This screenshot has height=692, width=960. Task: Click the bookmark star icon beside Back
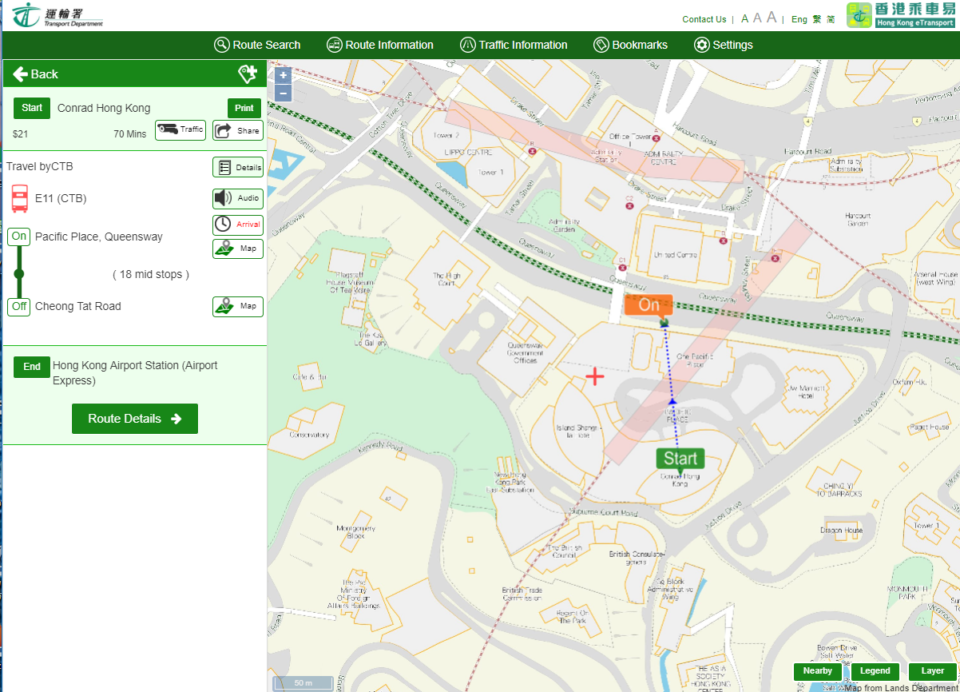247,74
